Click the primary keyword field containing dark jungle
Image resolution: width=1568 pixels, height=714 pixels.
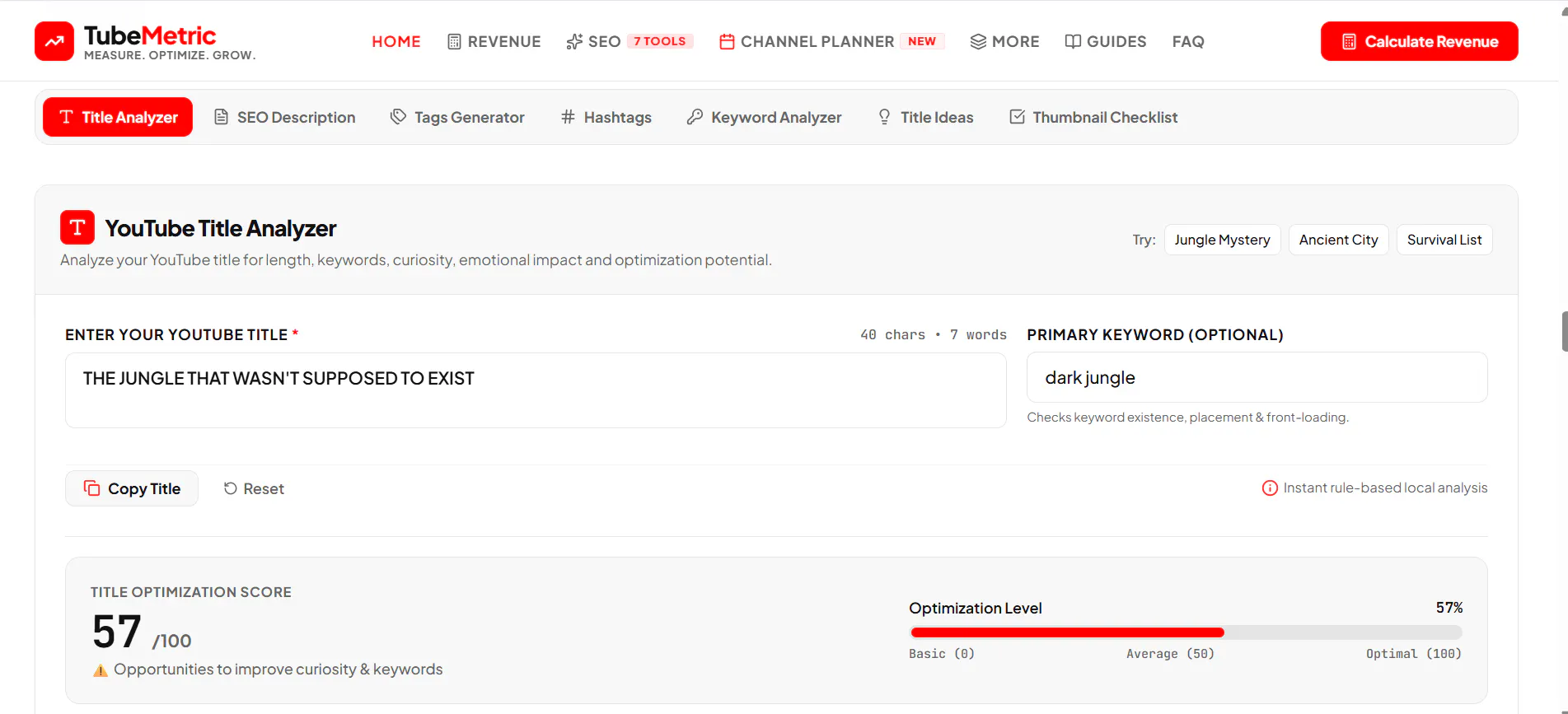tap(1257, 377)
